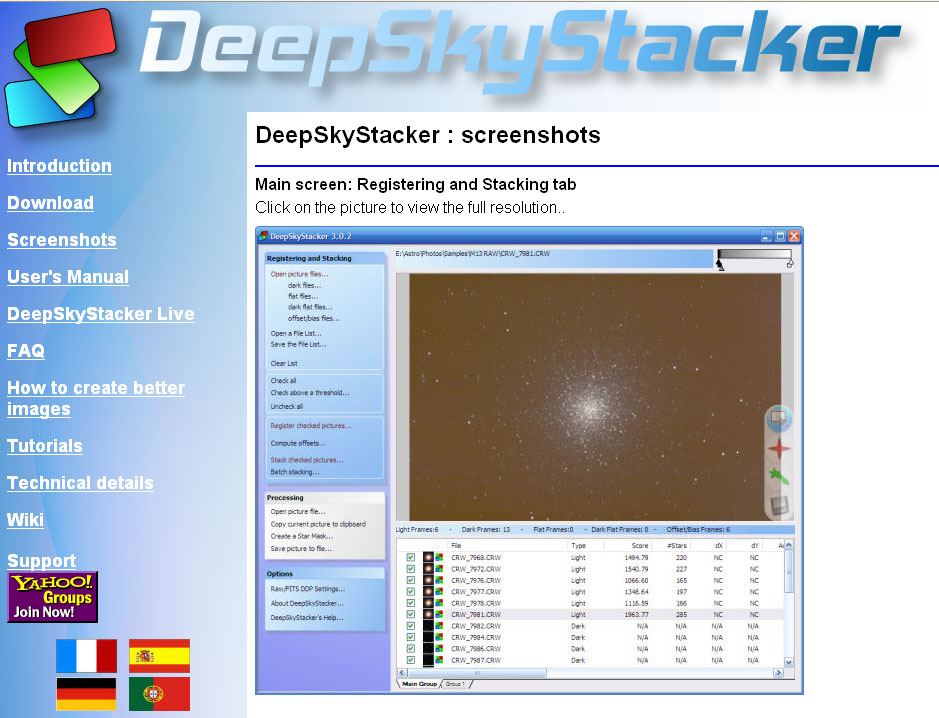Go to the User's Manual link

click(68, 277)
